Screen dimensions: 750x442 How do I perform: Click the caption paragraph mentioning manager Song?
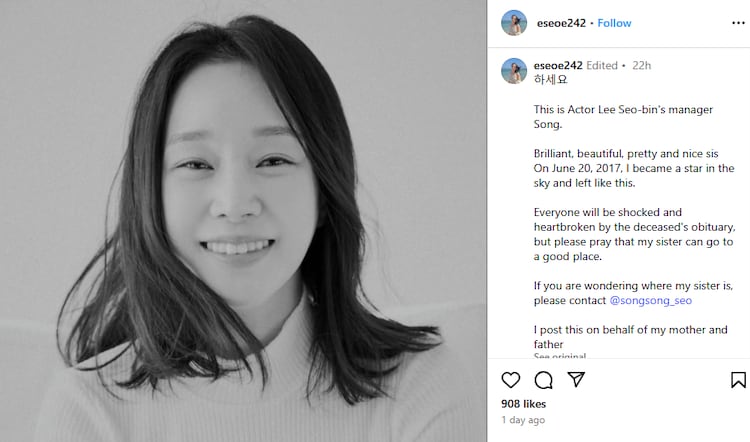pos(623,117)
